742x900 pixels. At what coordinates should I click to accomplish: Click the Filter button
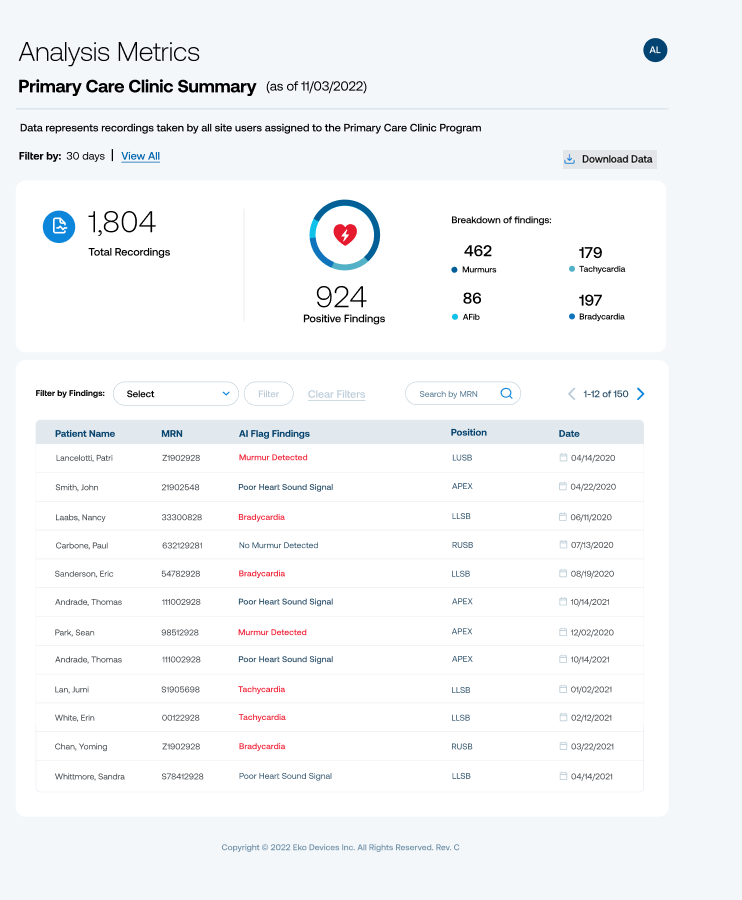pos(269,394)
